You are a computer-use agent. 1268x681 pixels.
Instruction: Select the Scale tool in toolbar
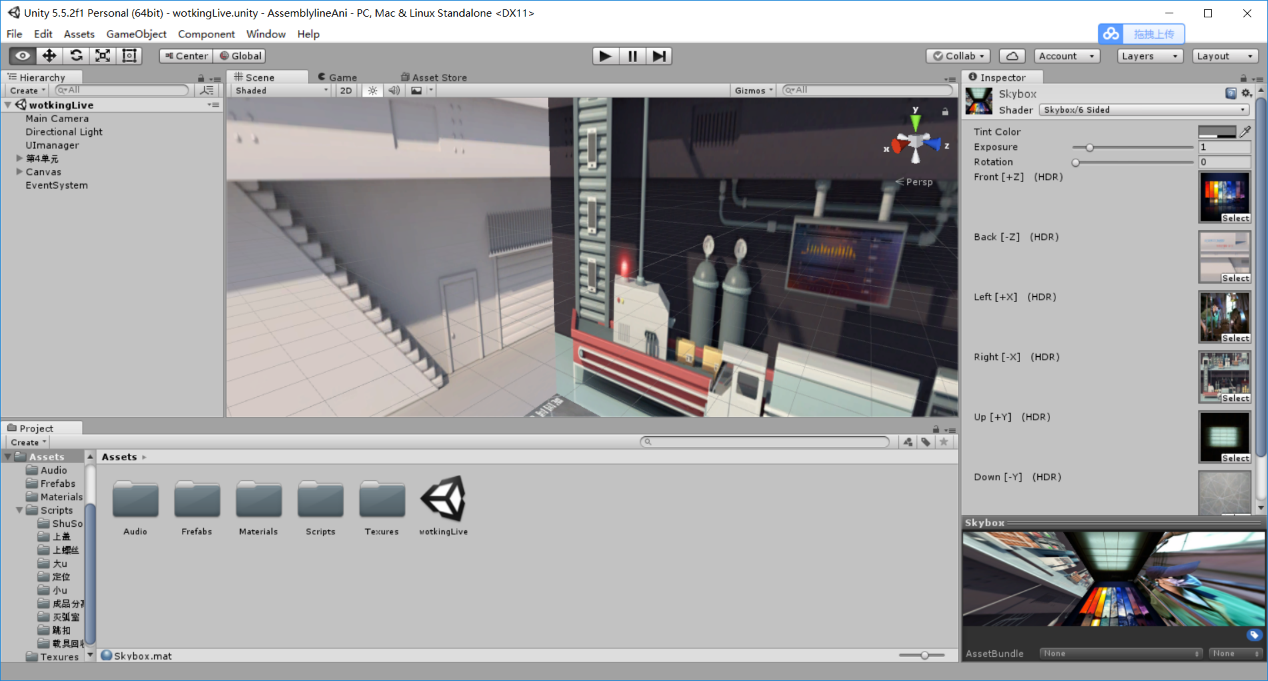point(103,56)
